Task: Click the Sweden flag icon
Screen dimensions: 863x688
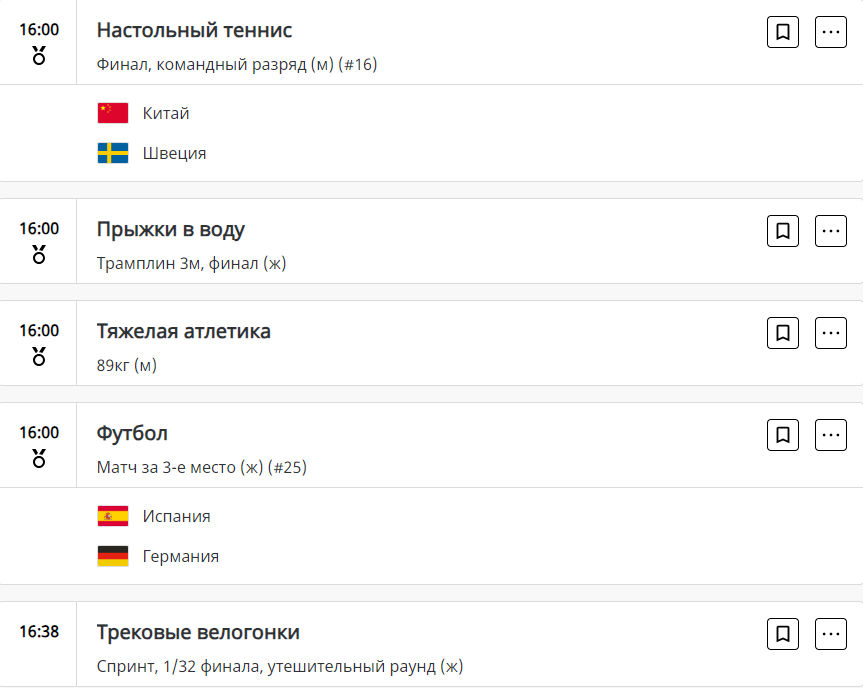Action: click(x=113, y=153)
